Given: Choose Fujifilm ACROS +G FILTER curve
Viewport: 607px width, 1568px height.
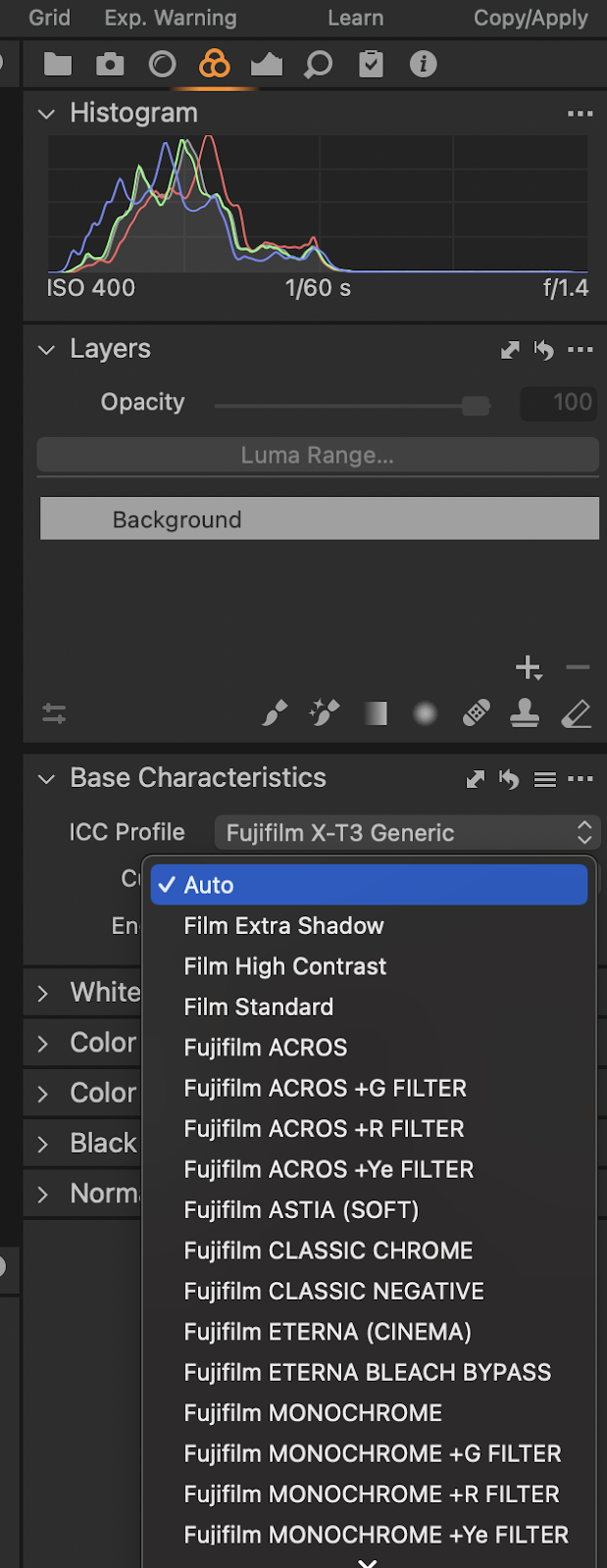Looking at the screenshot, I should 369,1088.
